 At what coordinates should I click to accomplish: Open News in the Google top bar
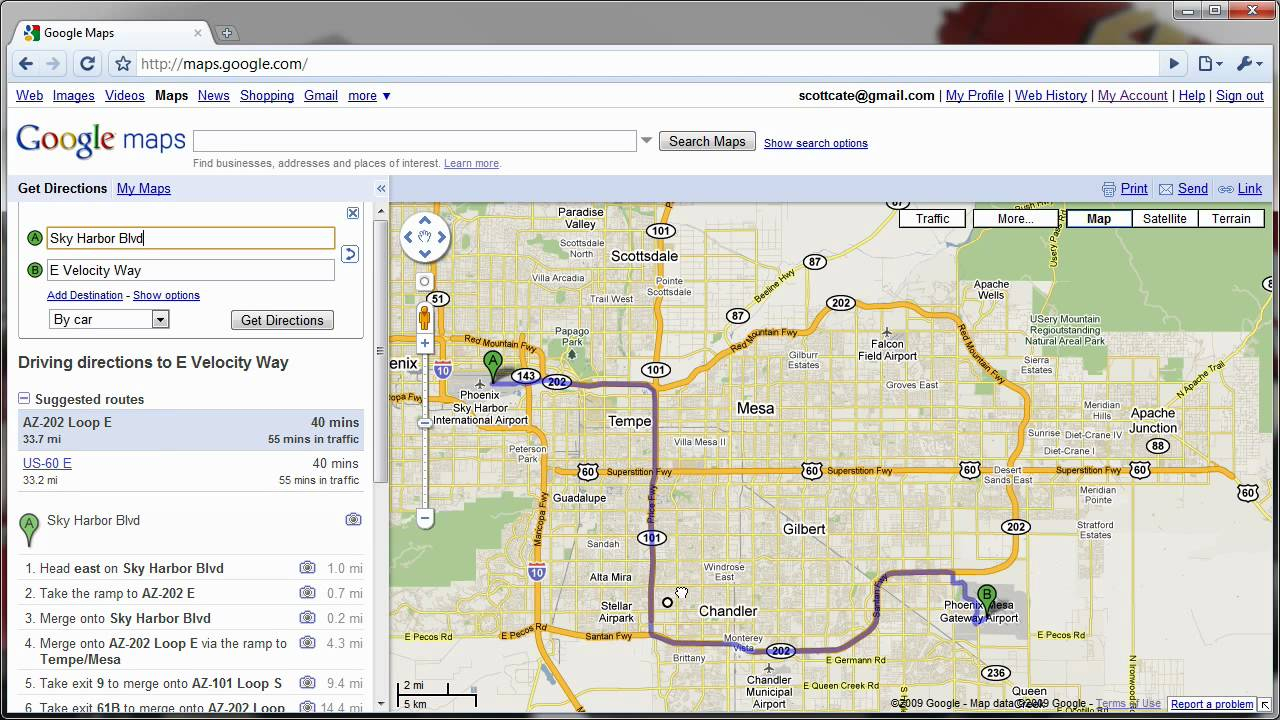214,96
